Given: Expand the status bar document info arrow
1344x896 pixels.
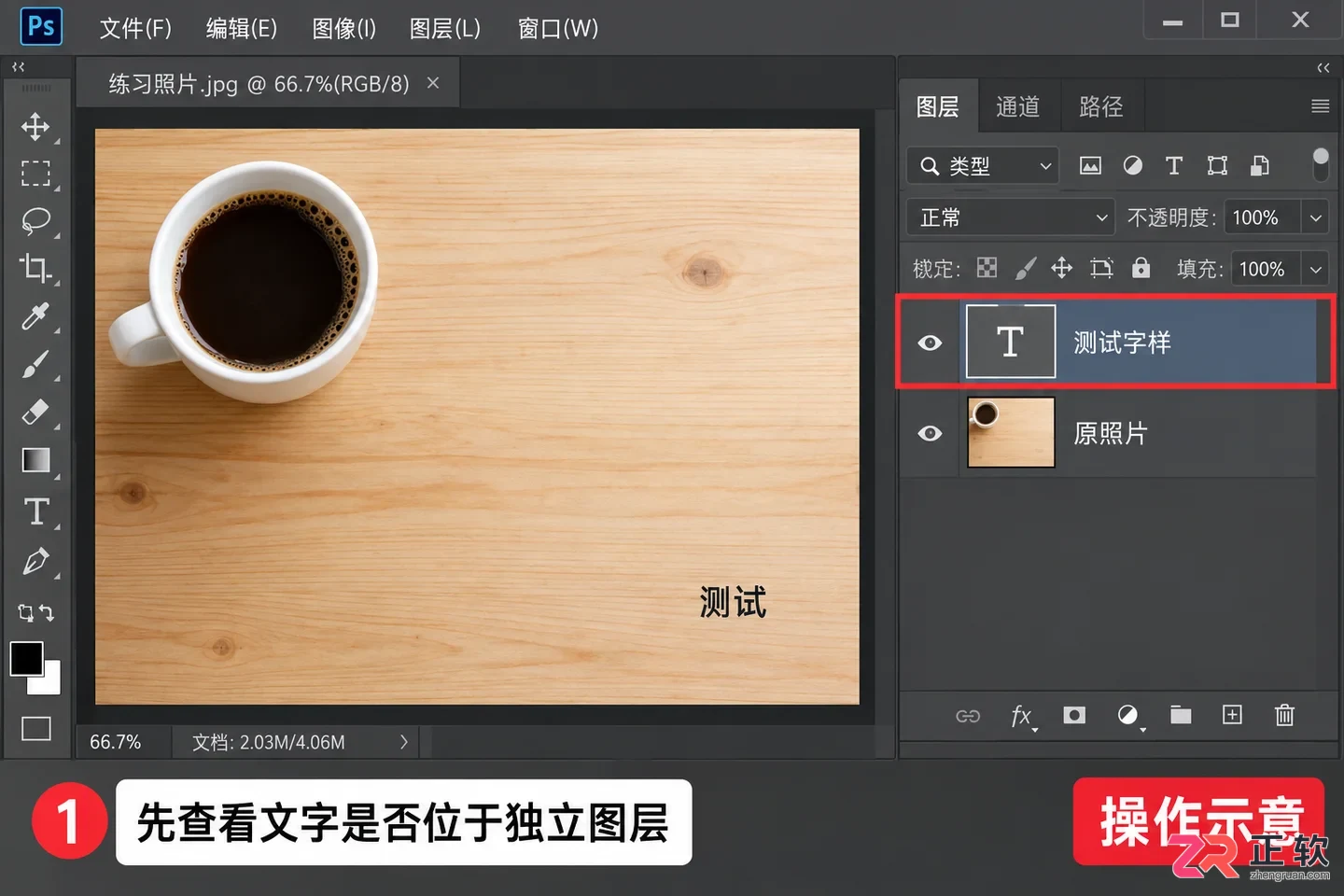Looking at the screenshot, I should click(403, 742).
